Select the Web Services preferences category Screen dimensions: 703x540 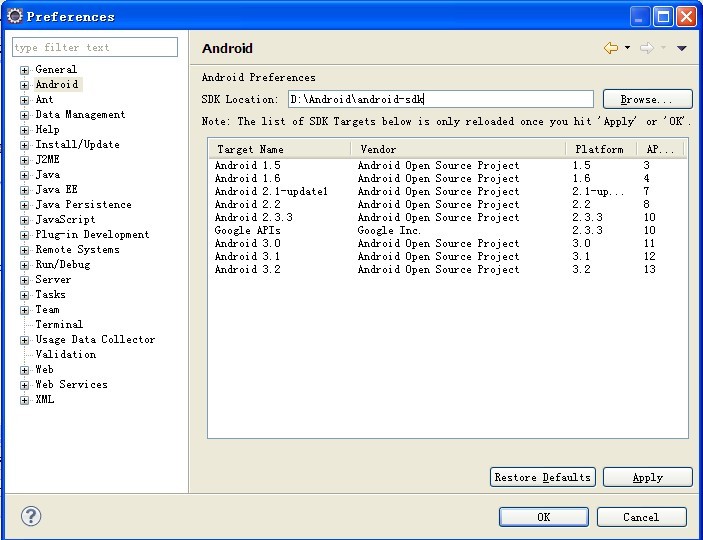[x=71, y=384]
